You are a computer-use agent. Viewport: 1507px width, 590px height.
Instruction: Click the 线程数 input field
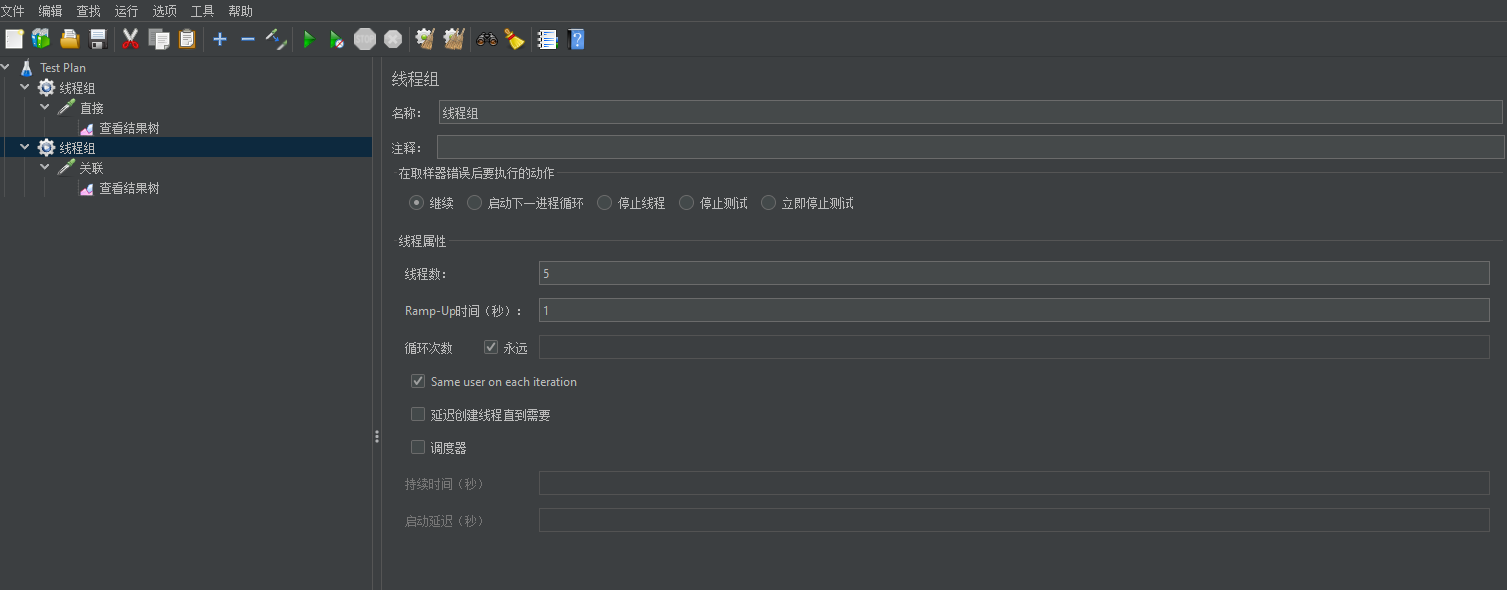[x=1013, y=273]
